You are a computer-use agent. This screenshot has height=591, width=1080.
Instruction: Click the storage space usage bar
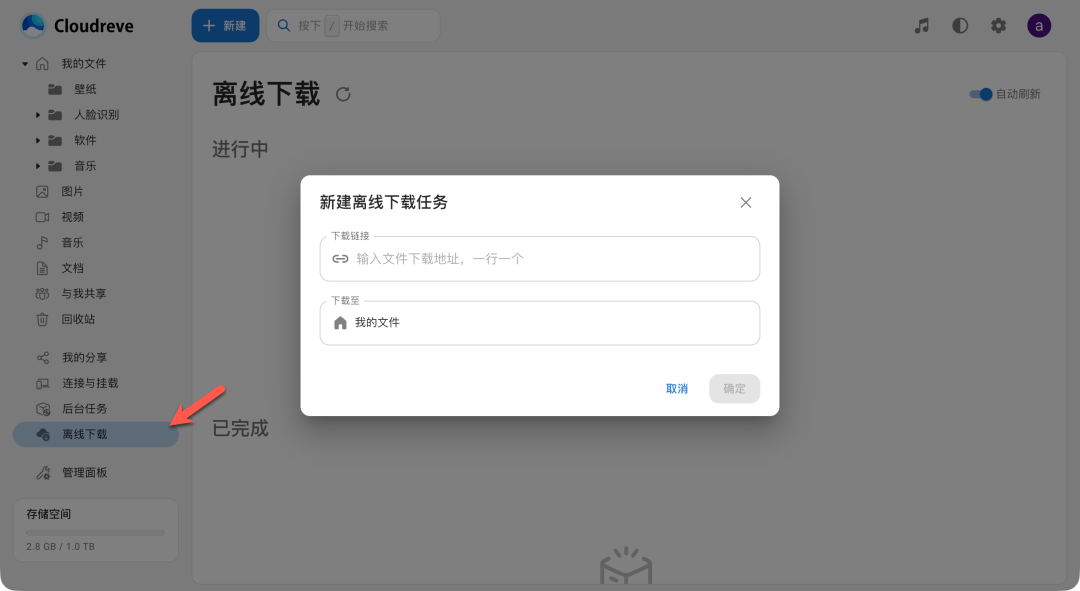95,532
